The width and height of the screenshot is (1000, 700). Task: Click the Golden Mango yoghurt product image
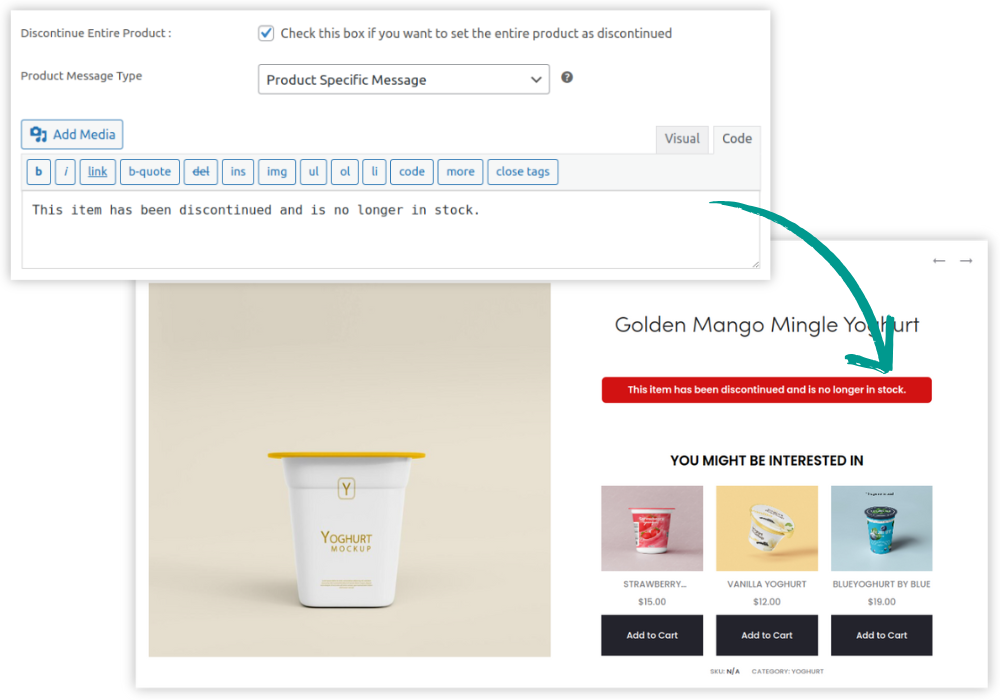point(349,470)
